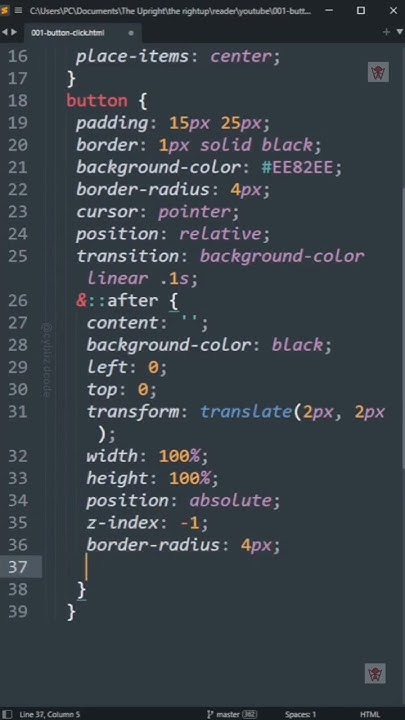Viewport: 405px width, 720px height.
Task: Click the Line 37, Column 5 indicator
Action: 50,714
